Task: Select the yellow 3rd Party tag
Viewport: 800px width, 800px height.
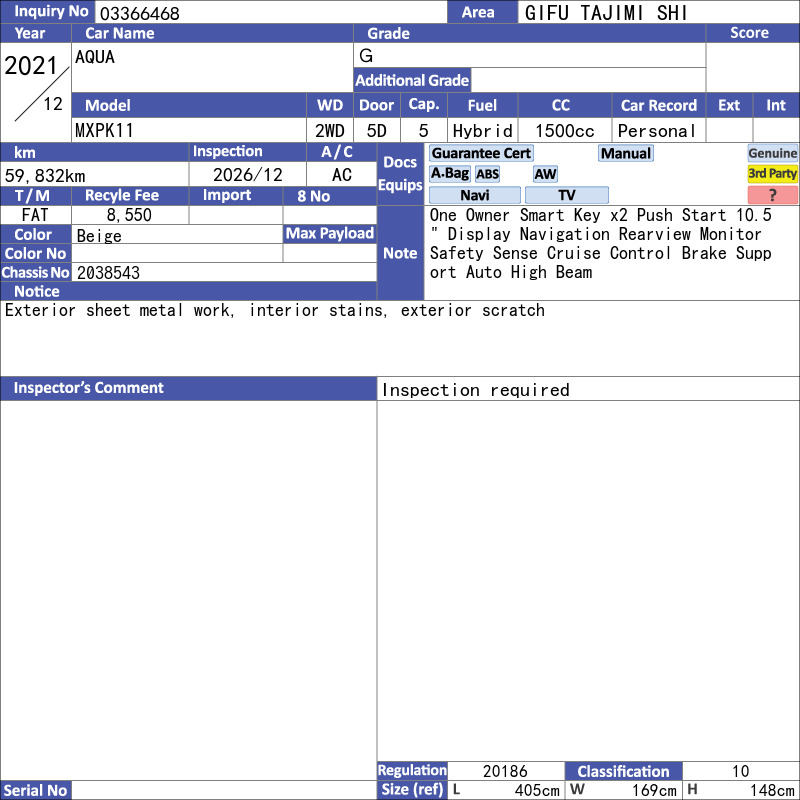Action: (773, 174)
